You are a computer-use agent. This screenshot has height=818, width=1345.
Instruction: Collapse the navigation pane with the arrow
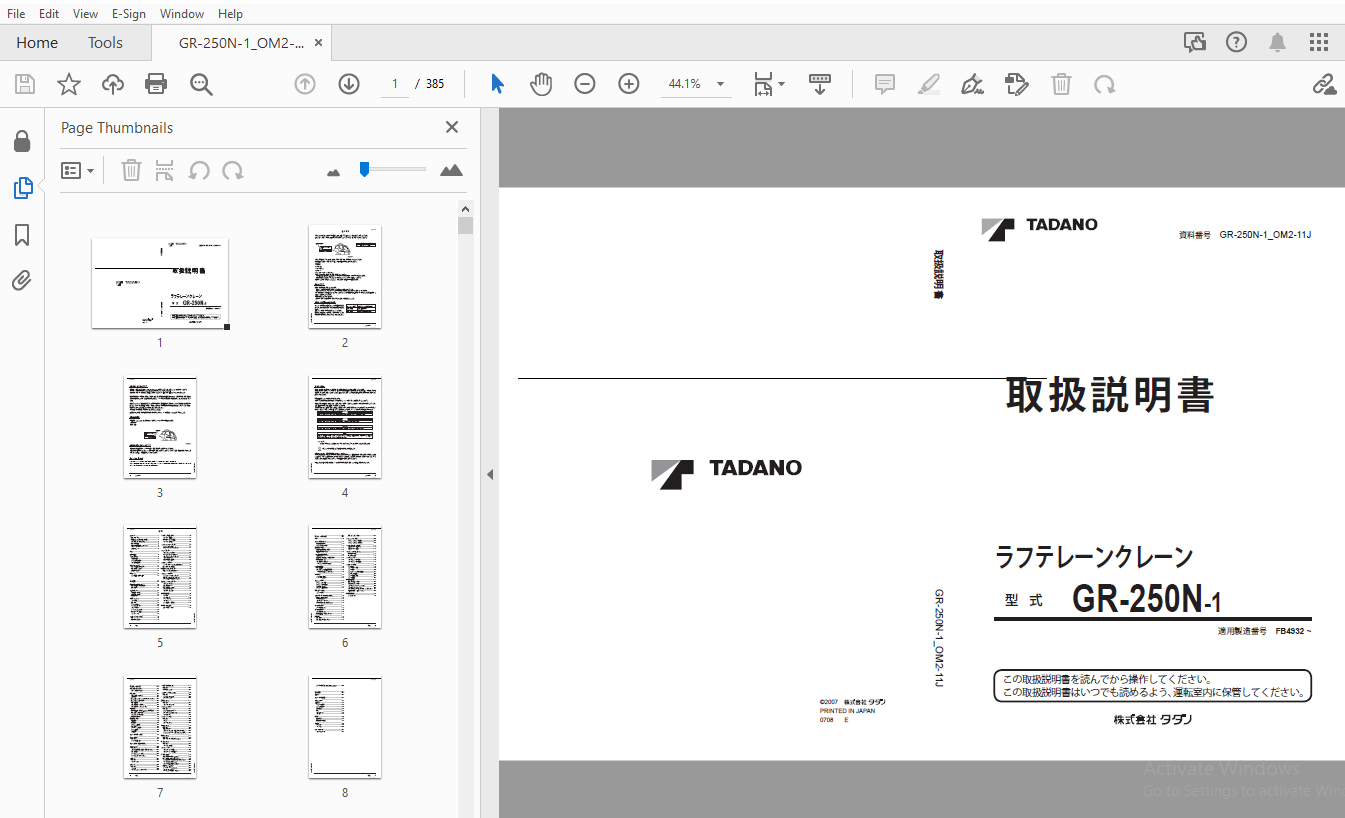pyautogui.click(x=490, y=474)
